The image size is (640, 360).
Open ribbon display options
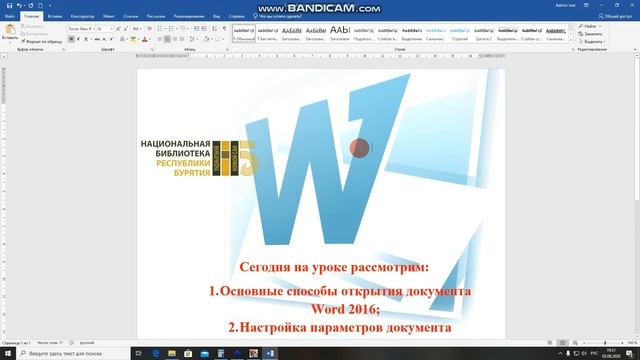click(586, 5)
